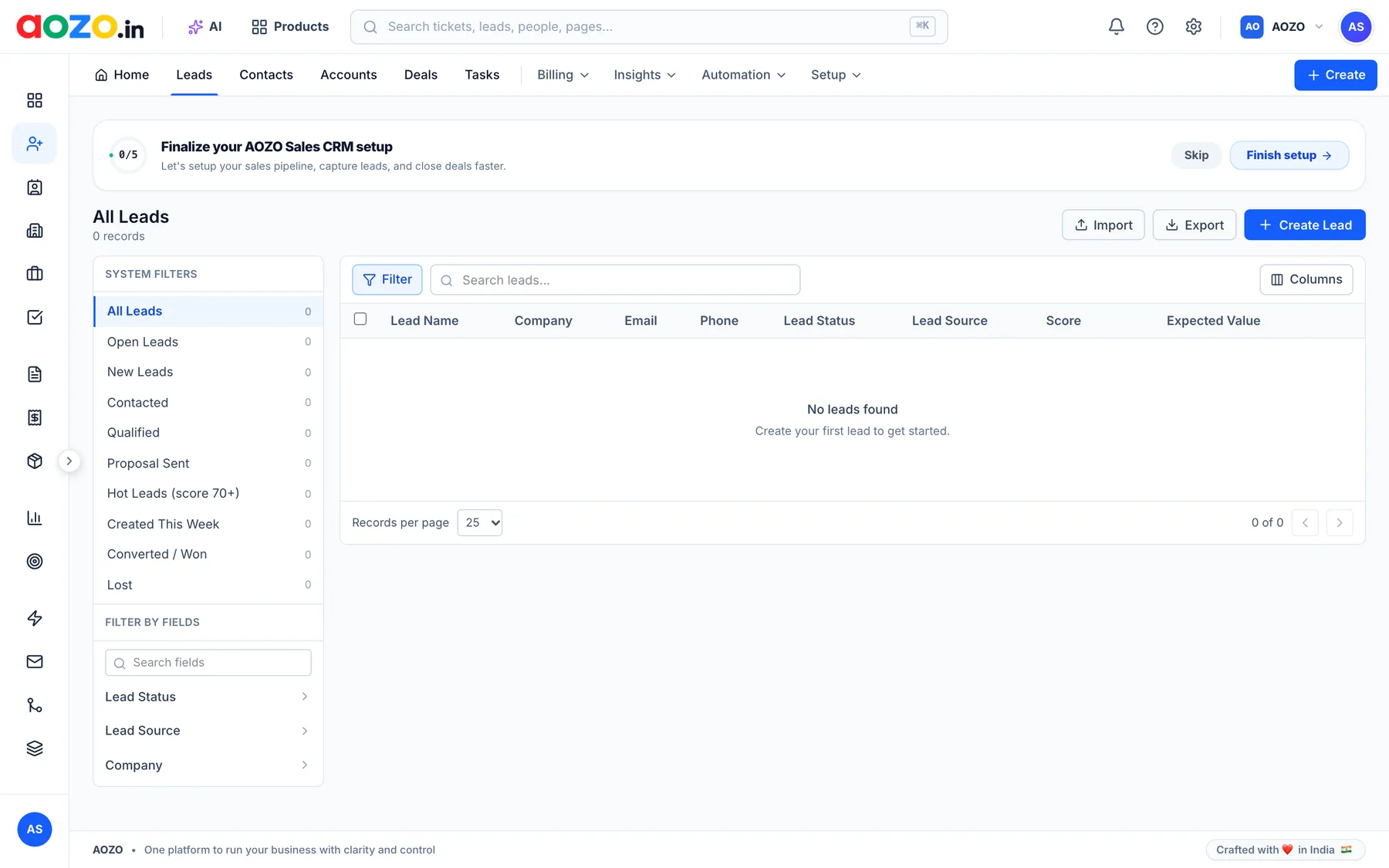Viewport: 1389px width, 868px height.
Task: Open the AOZO workspace switcher
Action: pos(1282,27)
